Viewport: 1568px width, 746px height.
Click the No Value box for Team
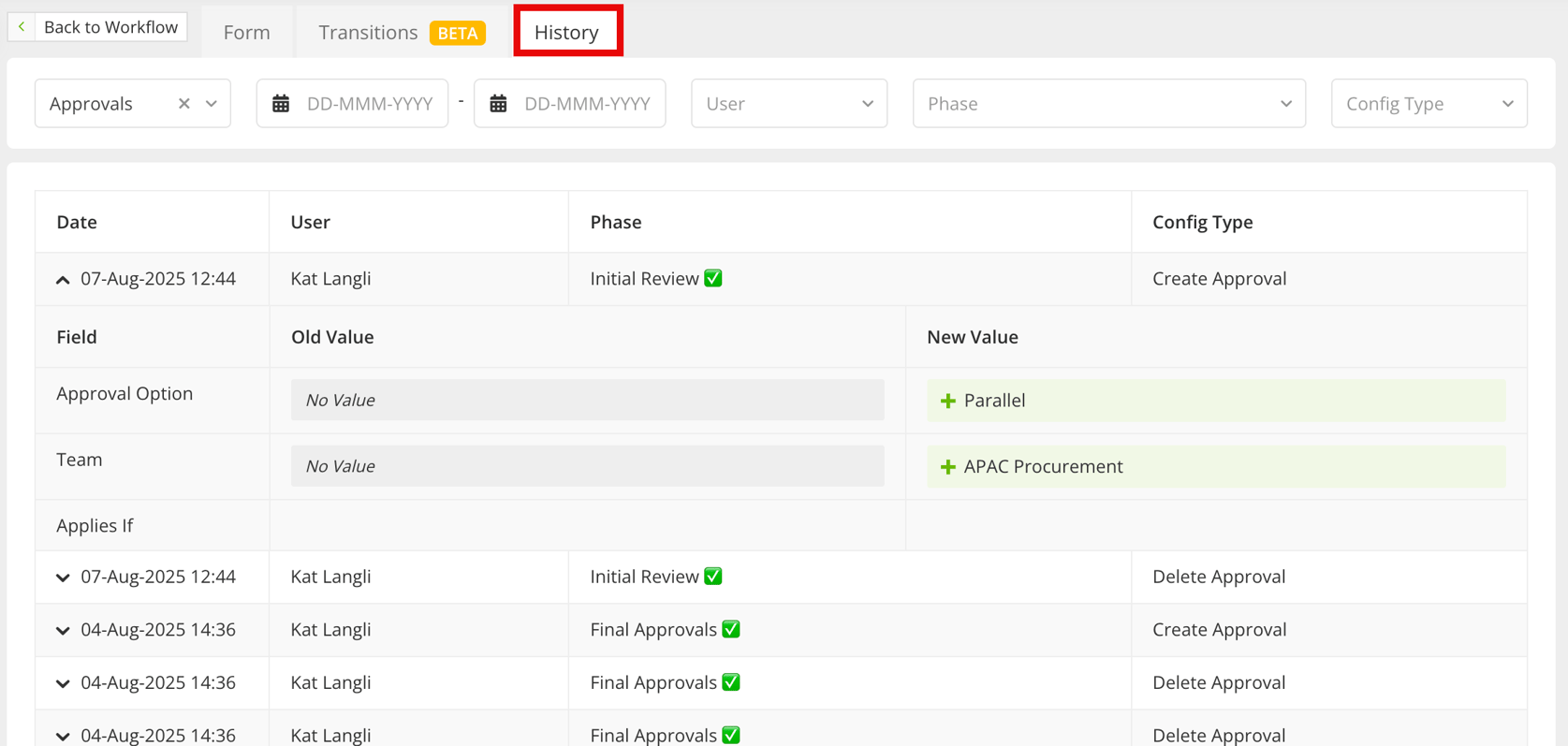(588, 467)
